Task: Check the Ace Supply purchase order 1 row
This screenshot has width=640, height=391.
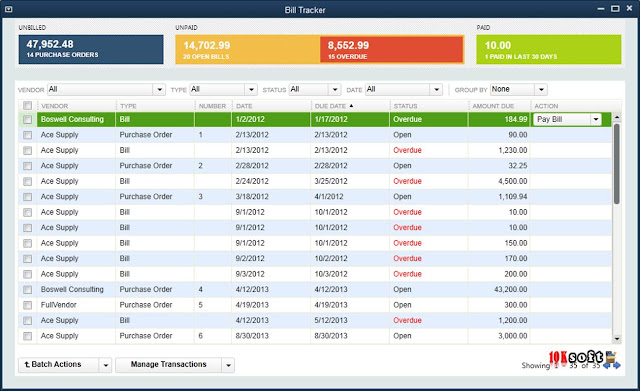Action: [x=27, y=135]
